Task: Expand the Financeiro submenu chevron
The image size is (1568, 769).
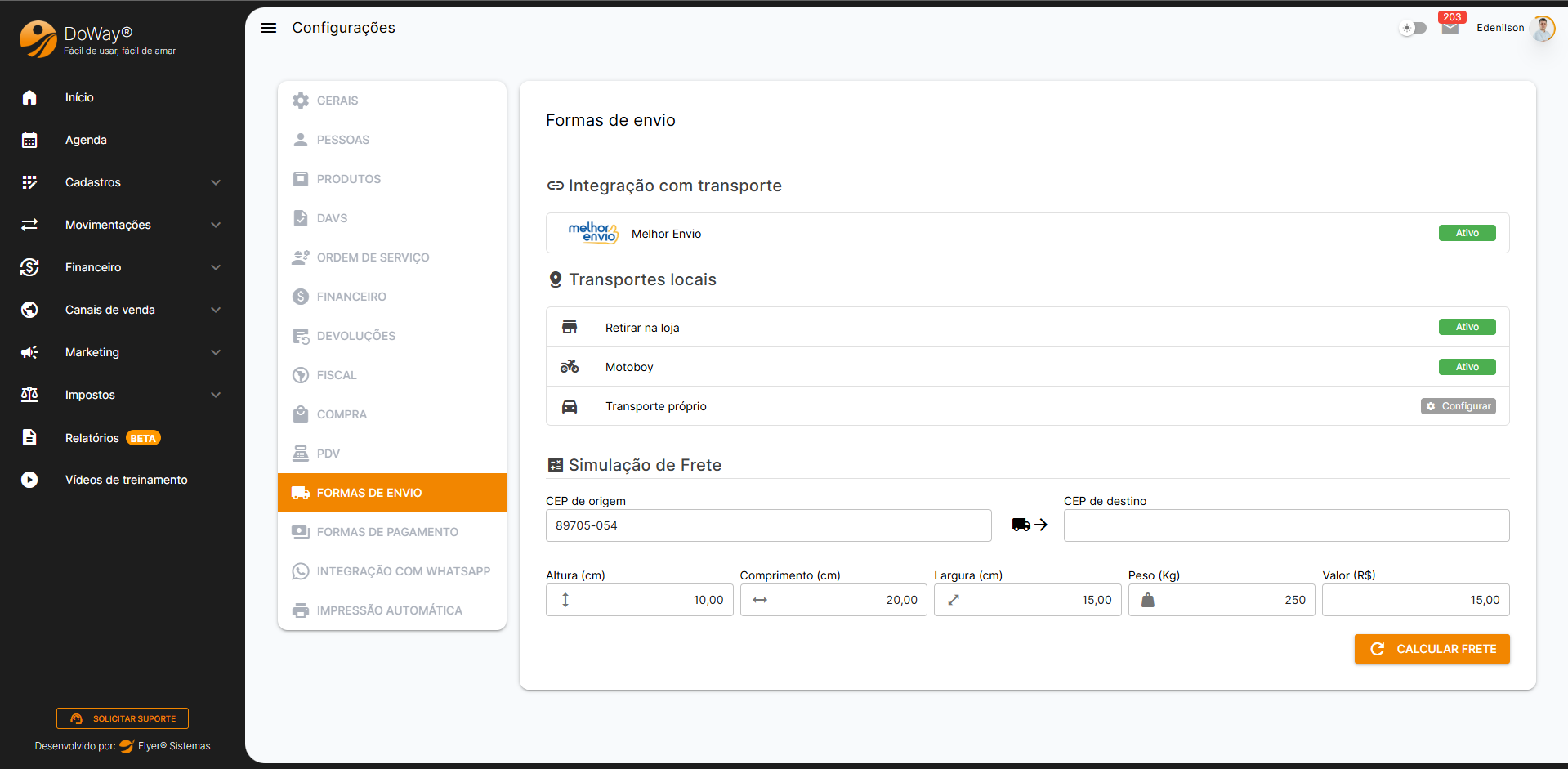Action: pos(216,267)
